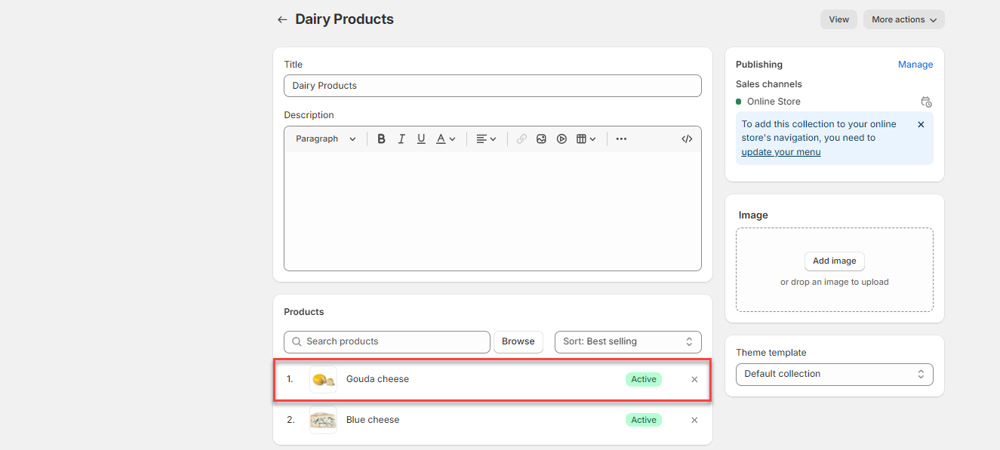
Task: Click the Browse products button
Action: 518,342
